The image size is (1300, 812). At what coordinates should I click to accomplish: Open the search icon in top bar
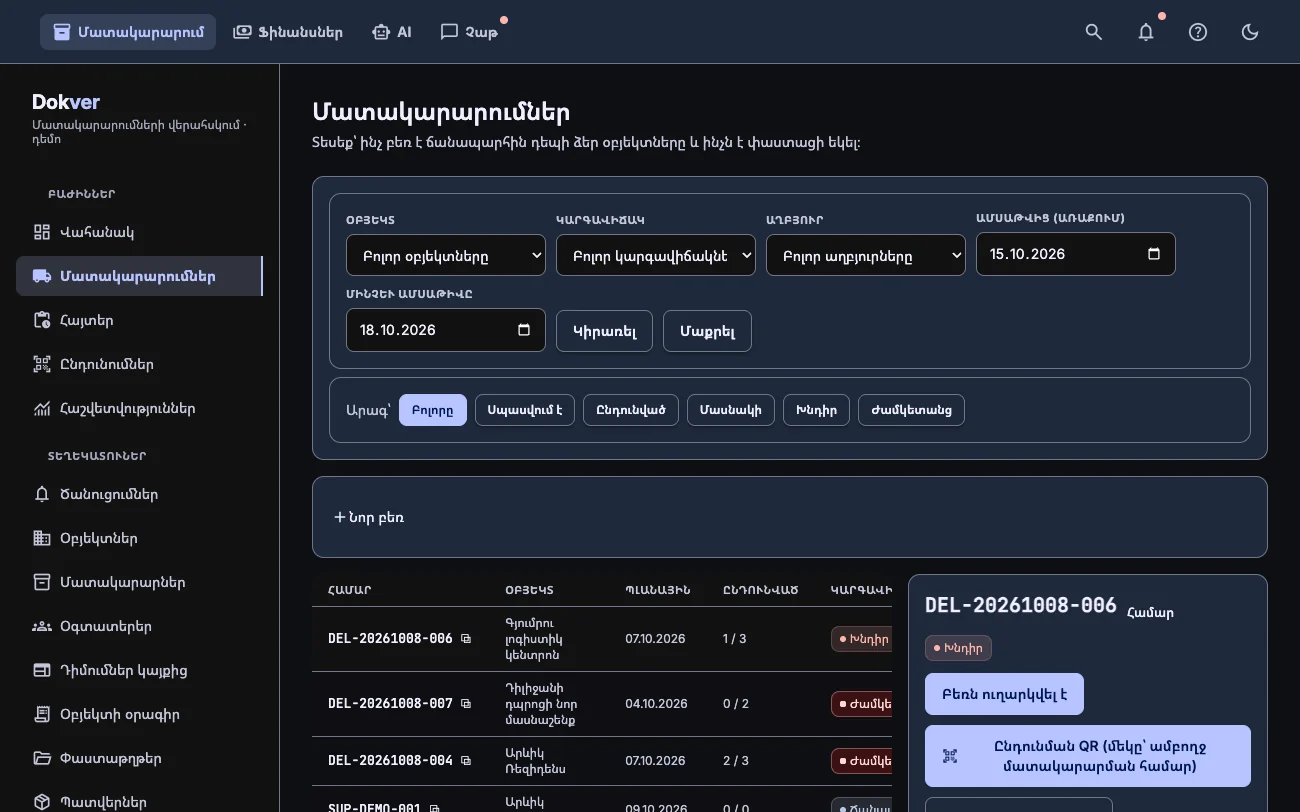point(1094,32)
